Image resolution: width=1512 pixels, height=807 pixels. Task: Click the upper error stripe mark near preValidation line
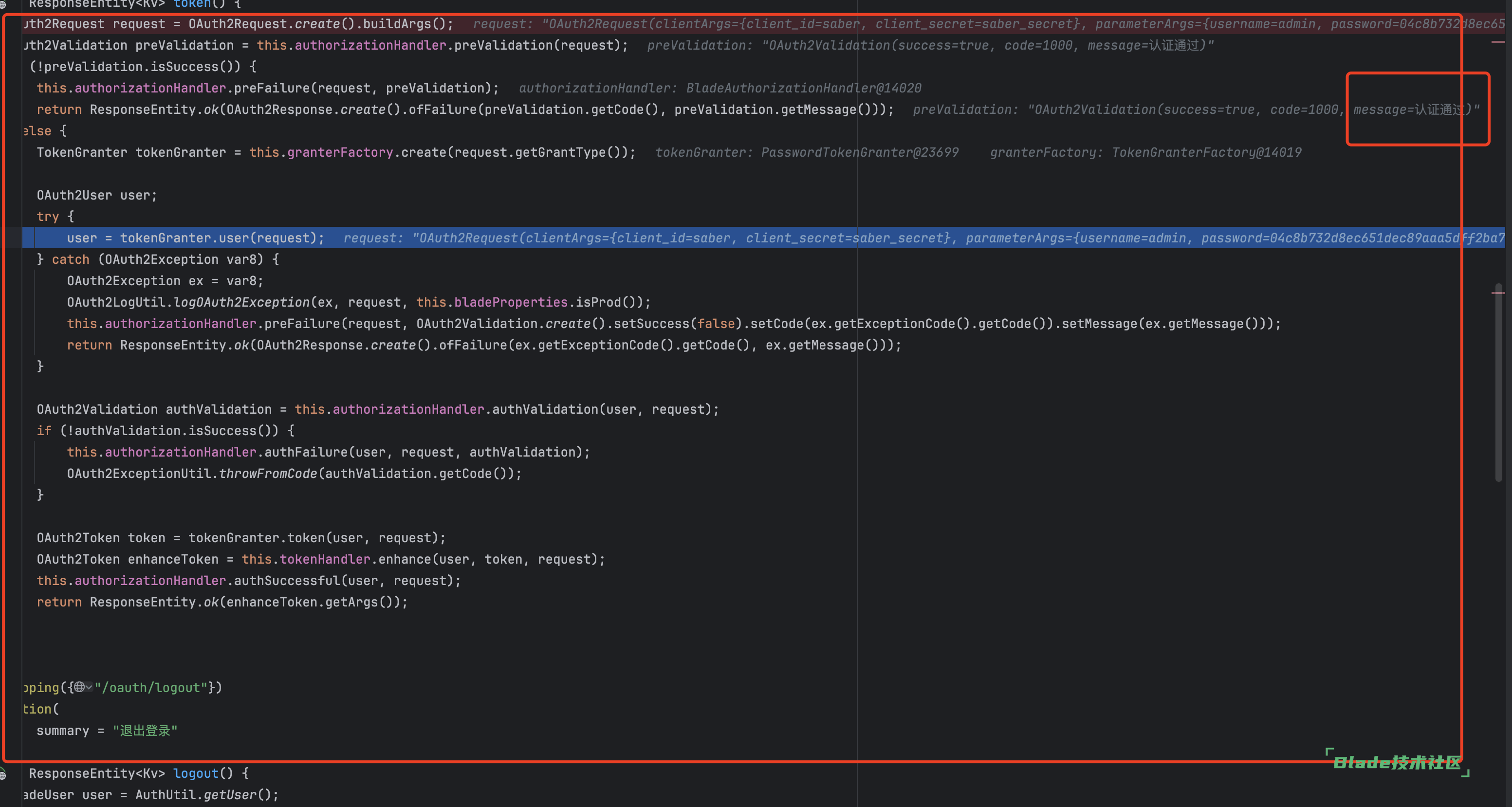click(1498, 42)
